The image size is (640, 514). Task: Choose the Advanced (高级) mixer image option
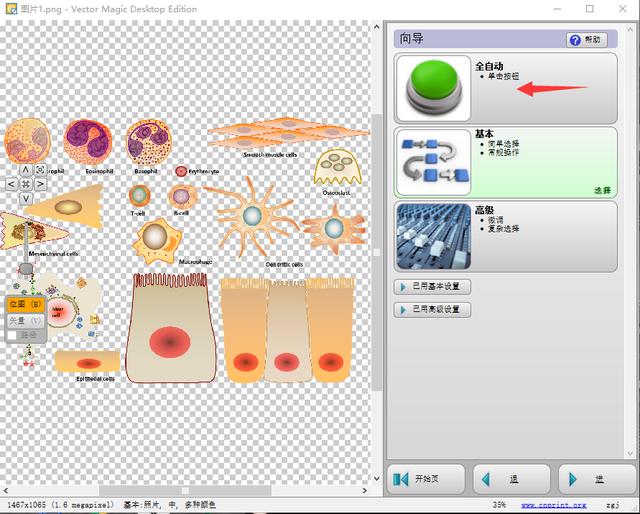(x=433, y=236)
